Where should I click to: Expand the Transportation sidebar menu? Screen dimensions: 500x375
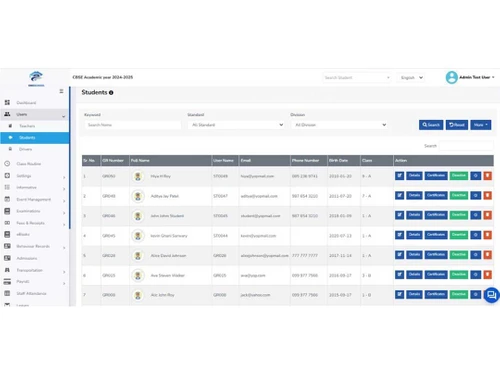pos(35,270)
